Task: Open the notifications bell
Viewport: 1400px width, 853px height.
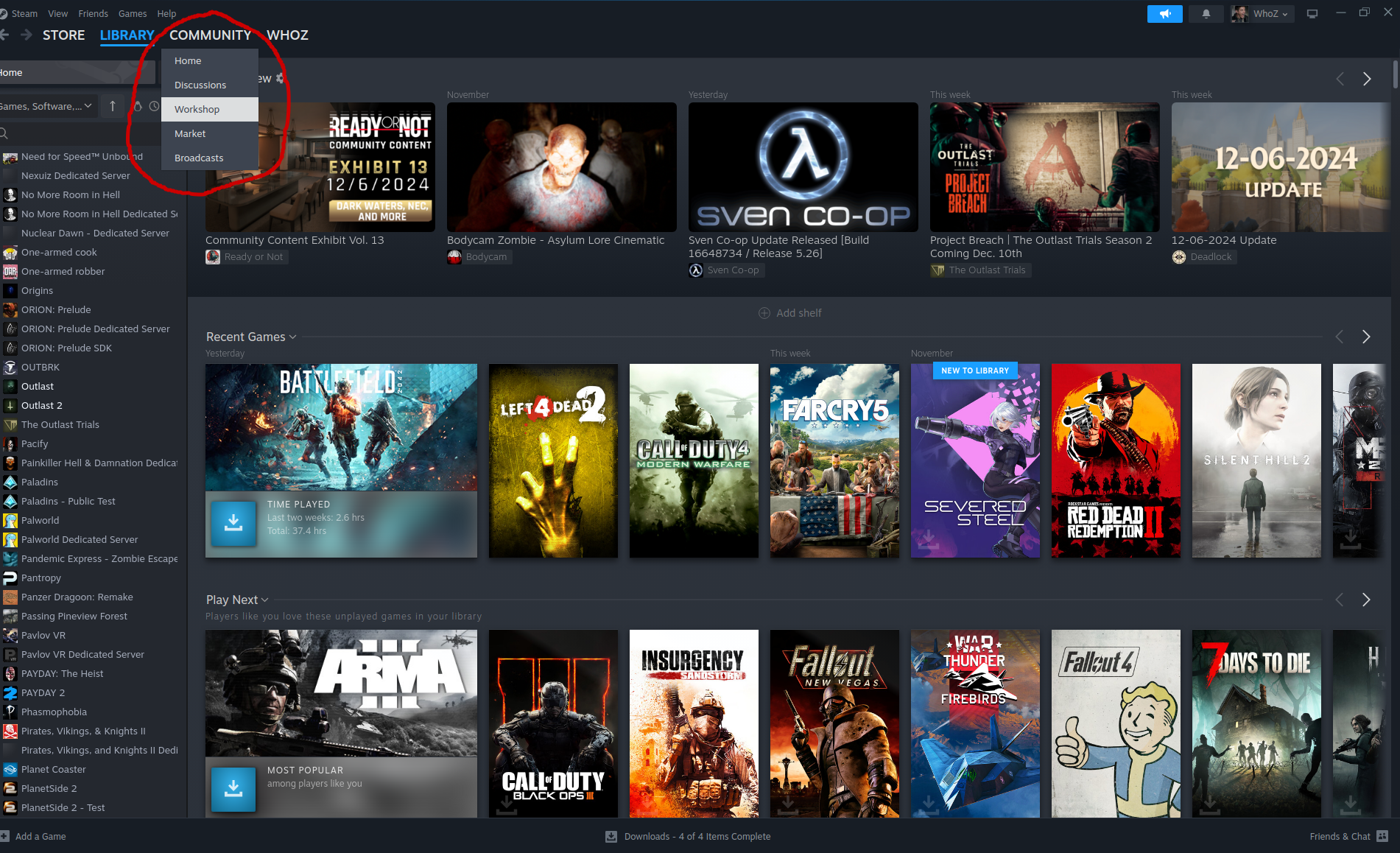Action: tap(1206, 14)
